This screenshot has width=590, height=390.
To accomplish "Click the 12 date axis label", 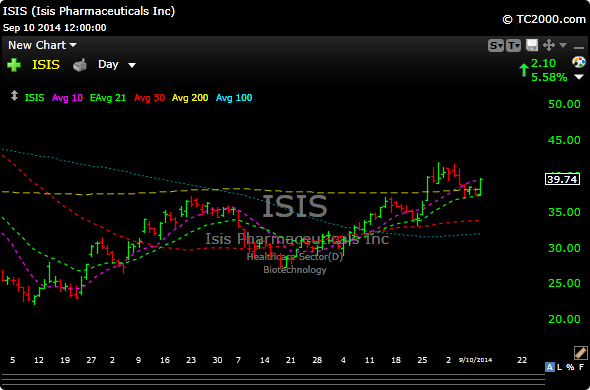I will point(39,360).
